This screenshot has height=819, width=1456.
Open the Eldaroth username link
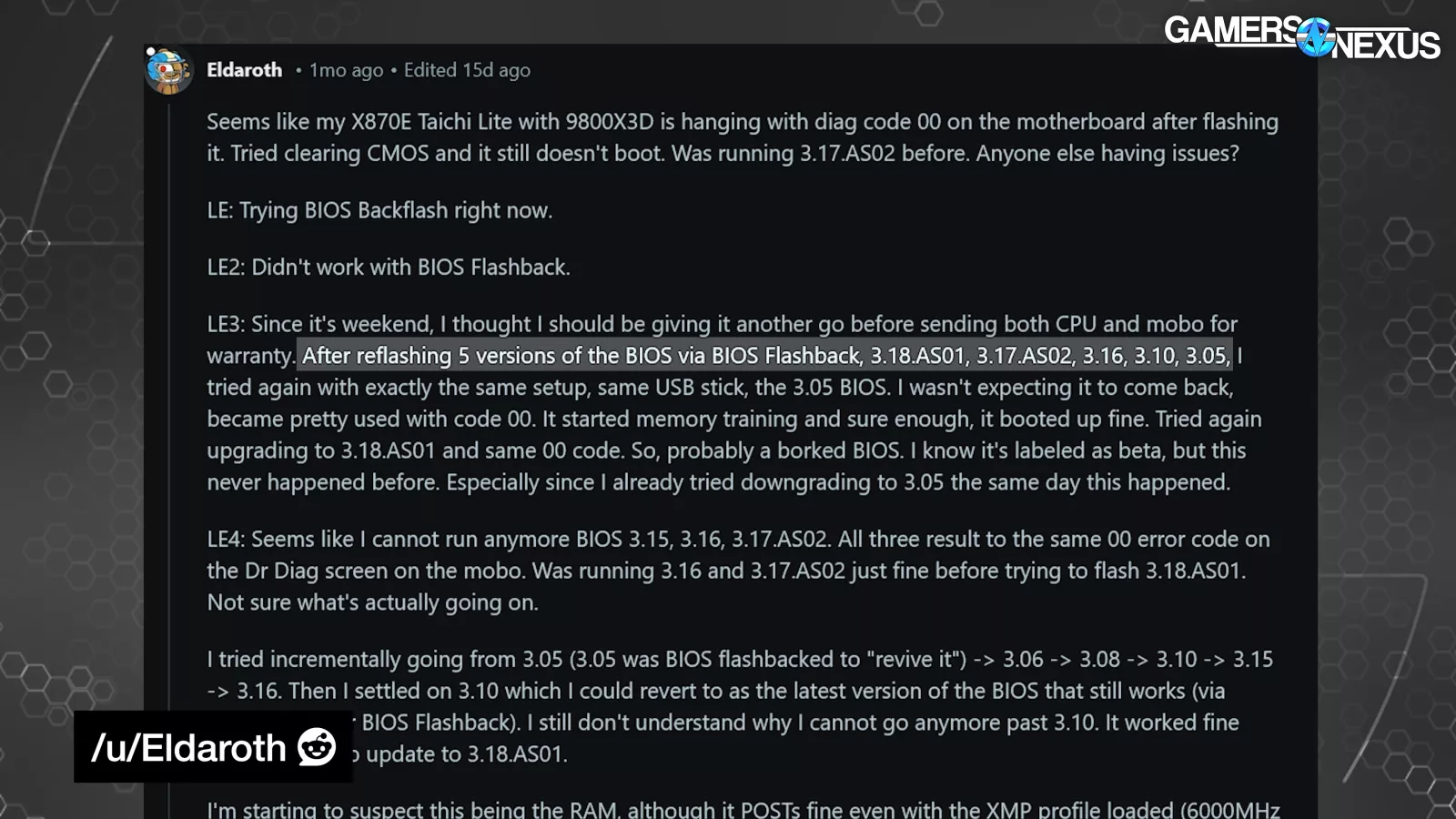pos(244,70)
